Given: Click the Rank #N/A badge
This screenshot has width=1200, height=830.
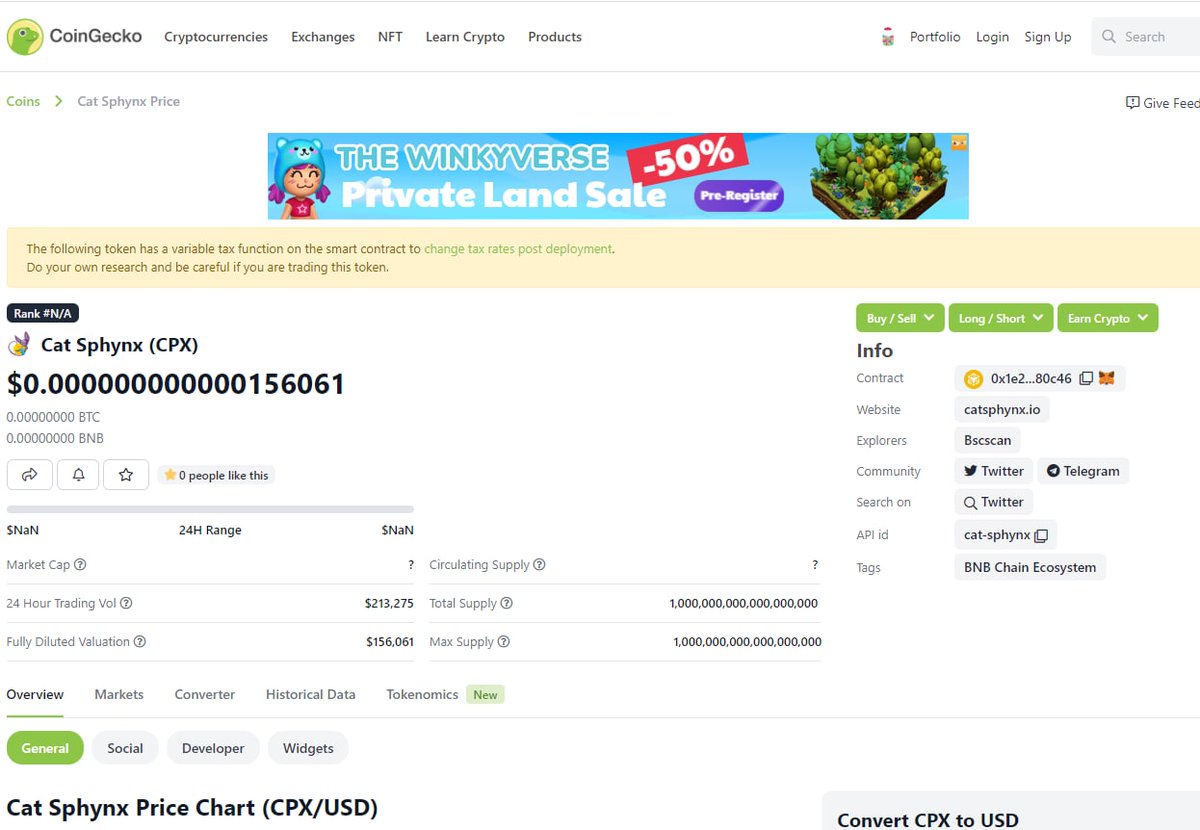Looking at the screenshot, I should [42, 313].
